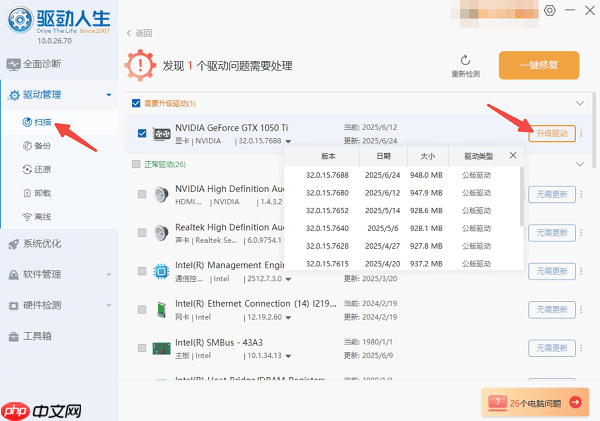600x421 pixels.
Task: Click 无需更新 for Realtek HD Audio
Action: pos(552,233)
